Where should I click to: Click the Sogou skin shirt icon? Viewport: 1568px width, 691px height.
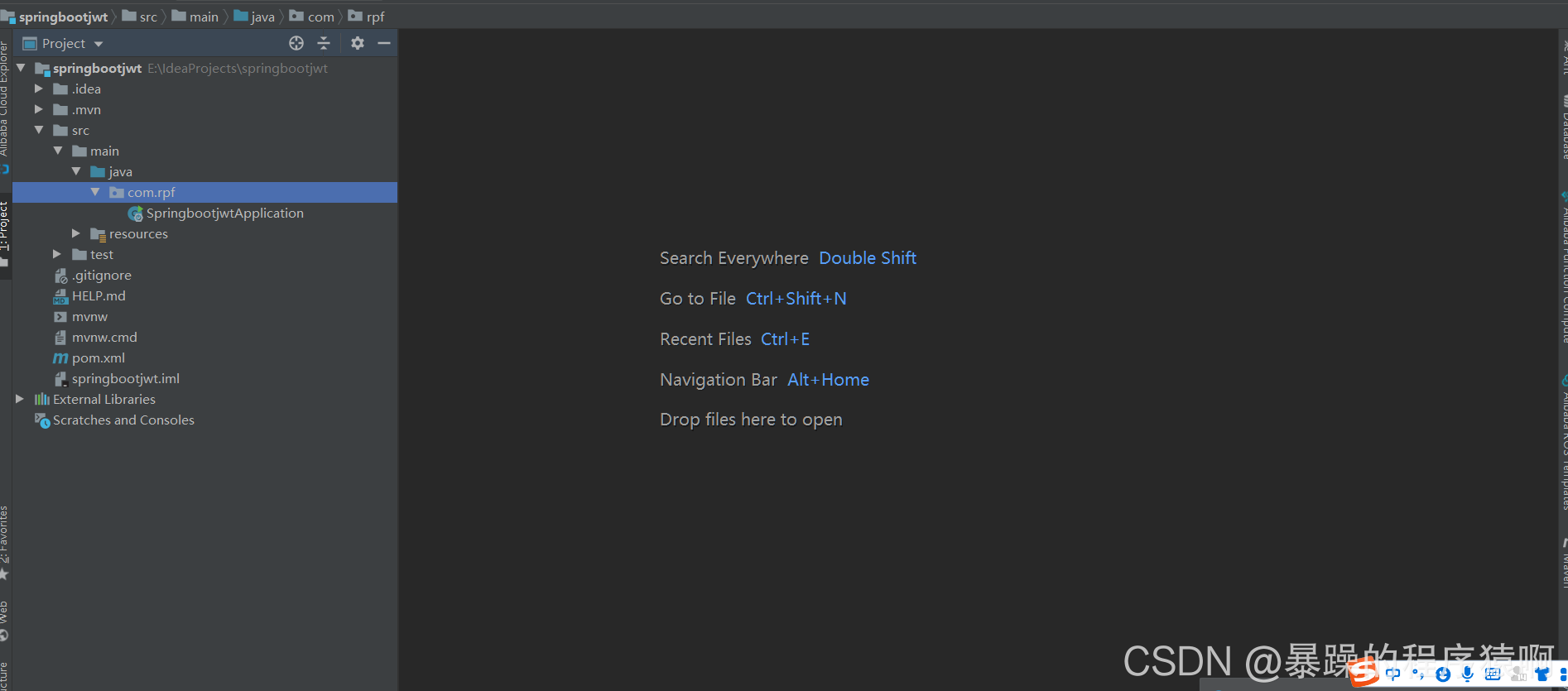(1542, 674)
